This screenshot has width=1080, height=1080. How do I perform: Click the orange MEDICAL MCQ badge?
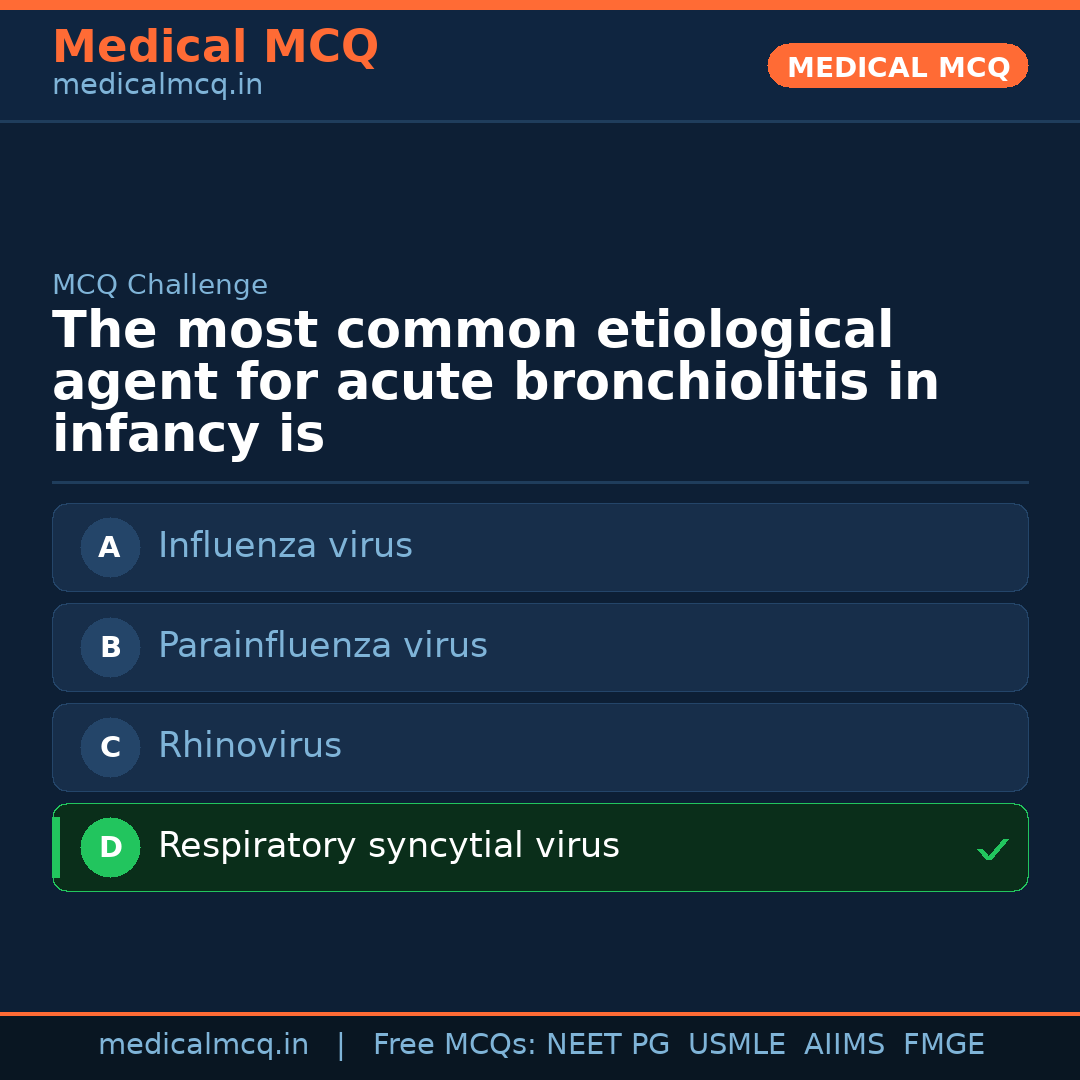coord(897,66)
